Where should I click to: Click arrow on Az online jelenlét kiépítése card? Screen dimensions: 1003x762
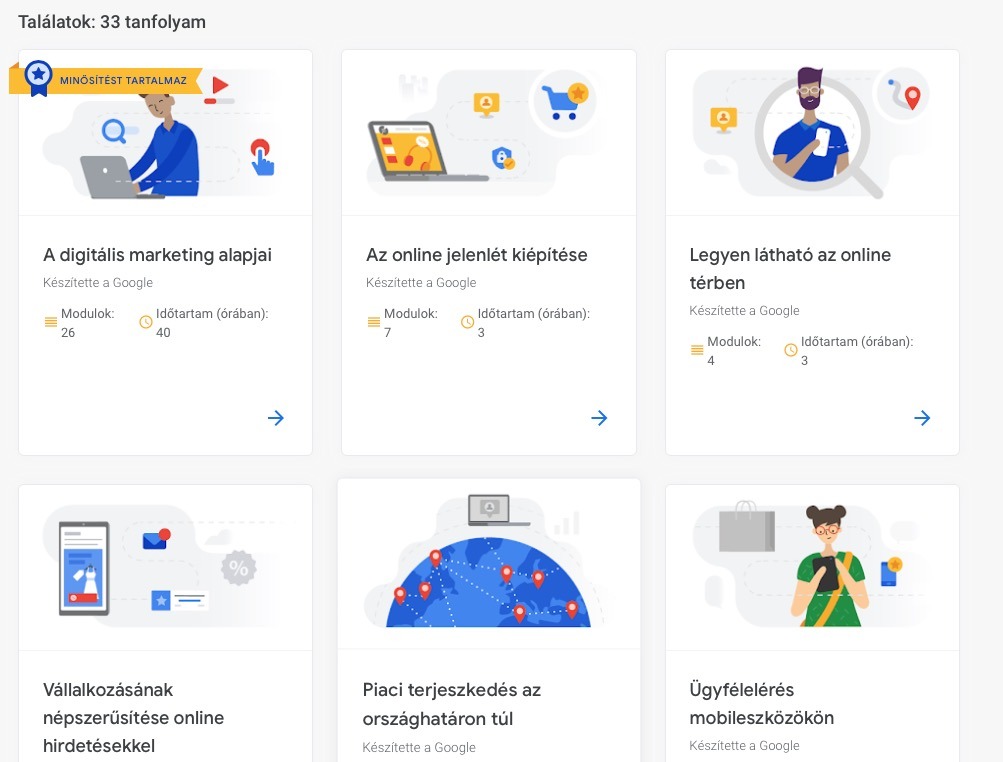tap(599, 418)
